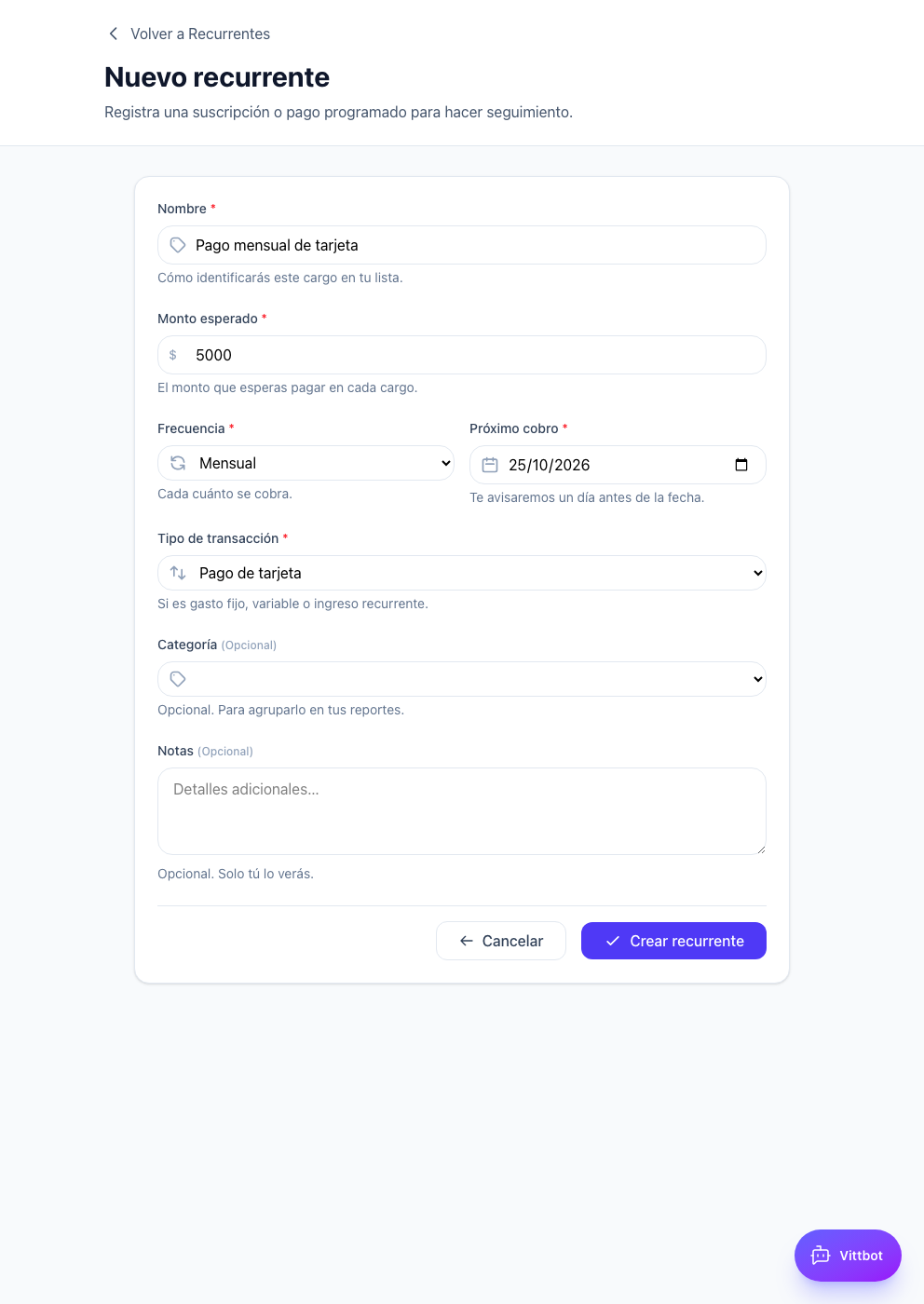This screenshot has height=1304, width=924.
Task: Open the date picker calendar button
Action: tap(741, 465)
